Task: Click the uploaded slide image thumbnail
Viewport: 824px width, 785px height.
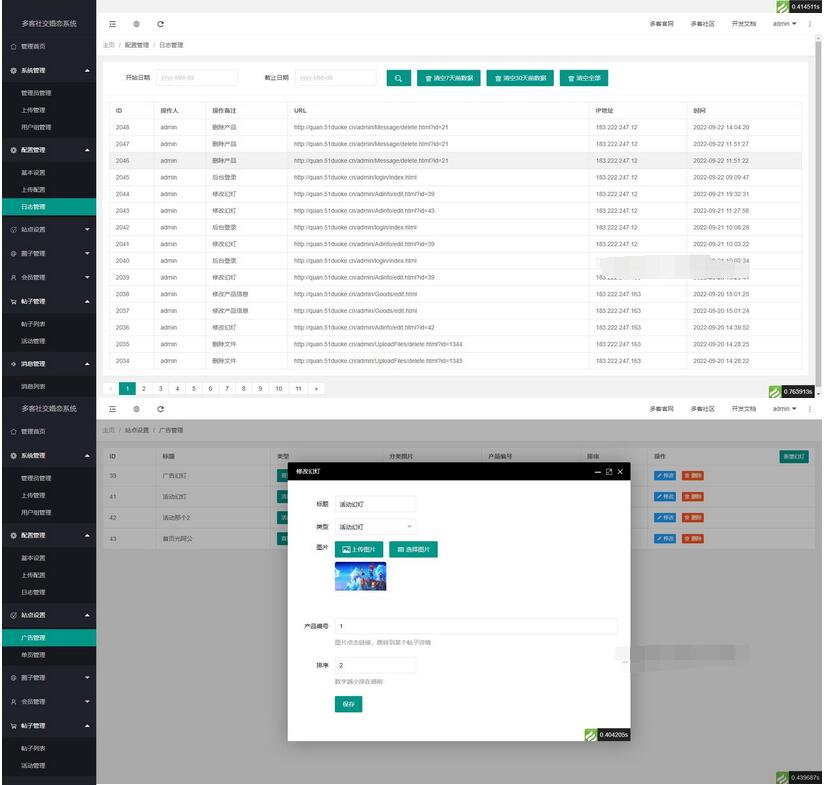Action: [x=360, y=576]
